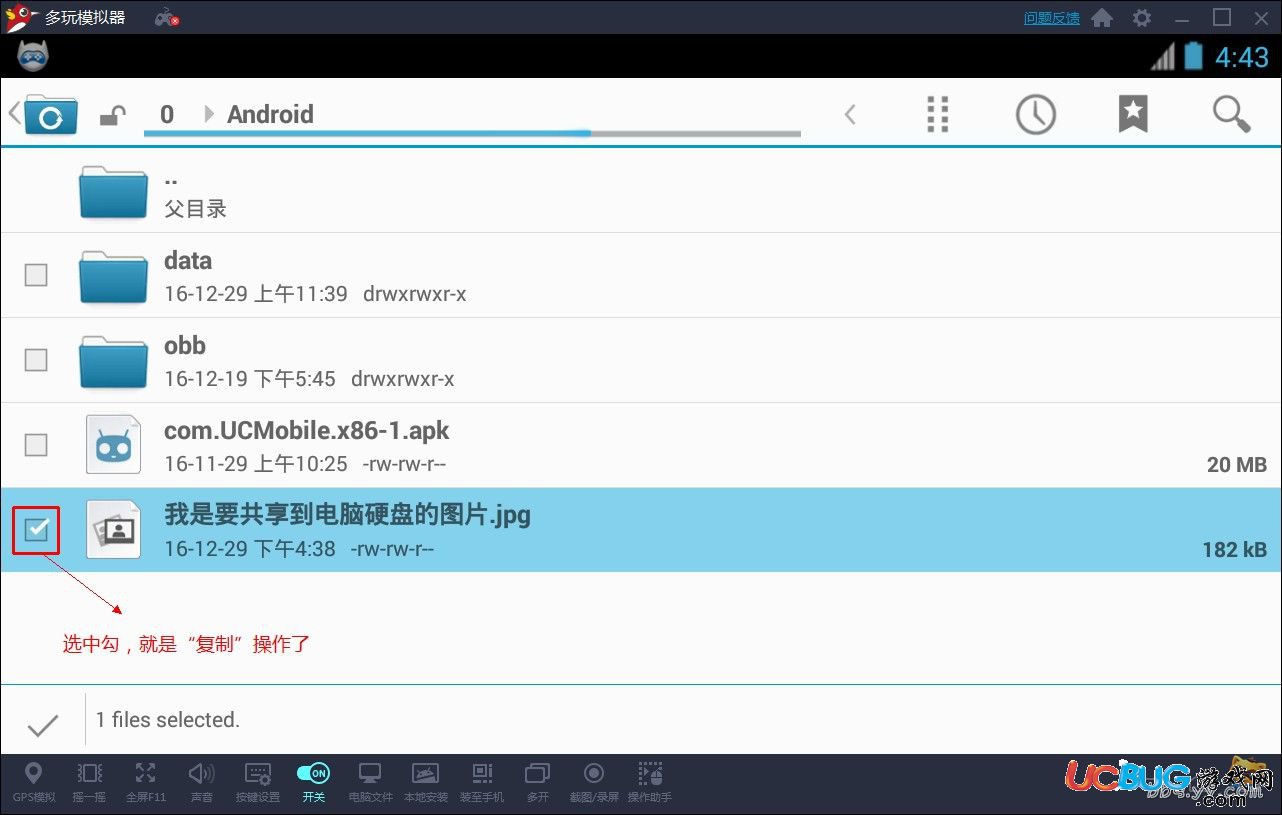
Task: Click the gamepad icon in title bar
Action: [x=166, y=18]
